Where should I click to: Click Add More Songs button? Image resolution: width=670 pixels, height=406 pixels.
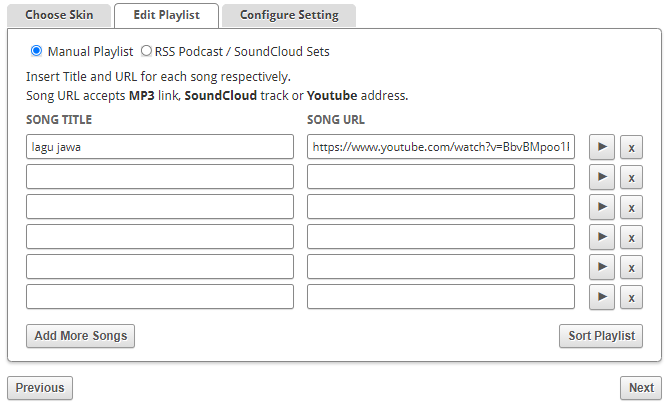80,336
